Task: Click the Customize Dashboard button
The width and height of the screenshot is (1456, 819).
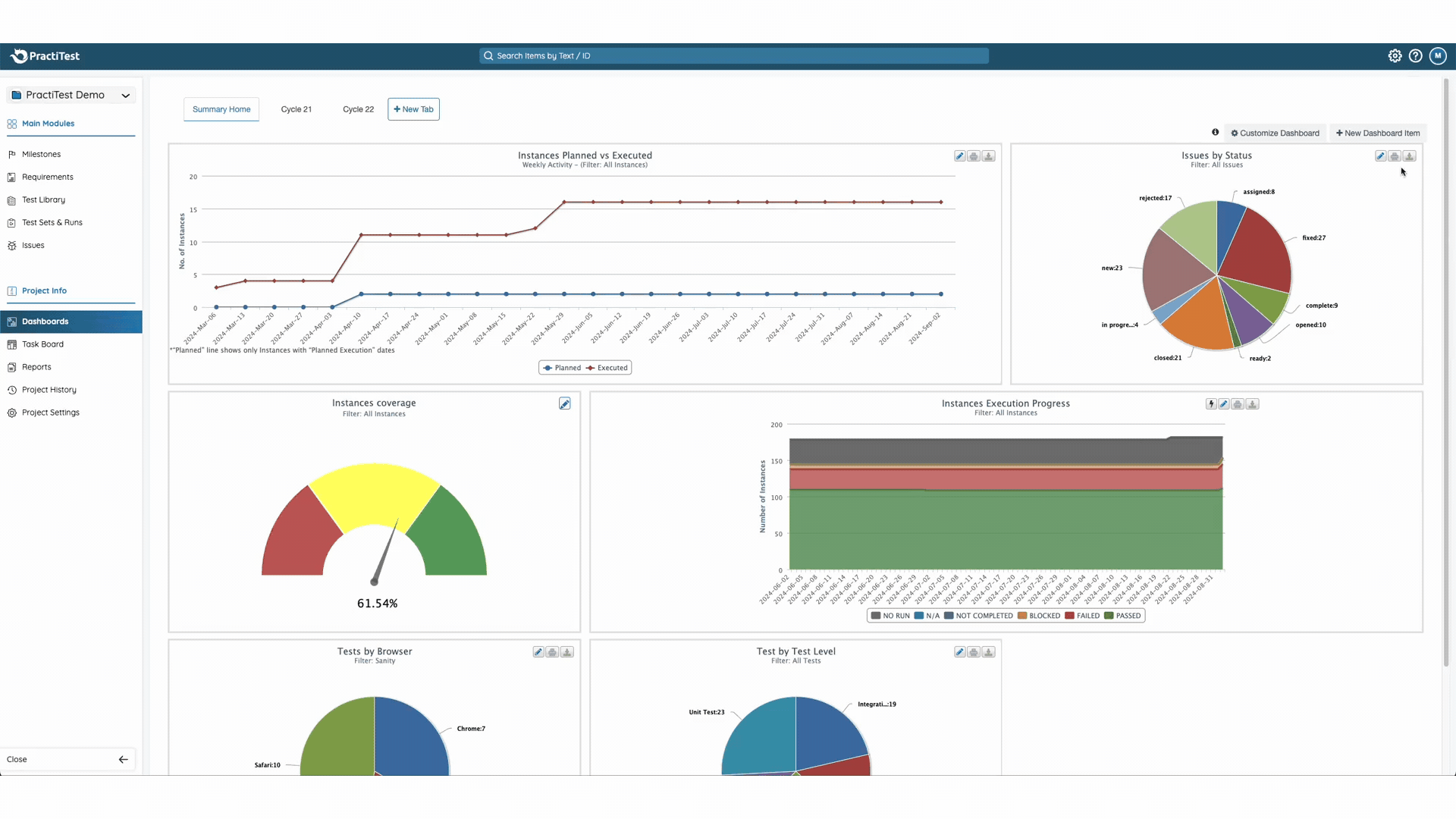Action: [1275, 133]
